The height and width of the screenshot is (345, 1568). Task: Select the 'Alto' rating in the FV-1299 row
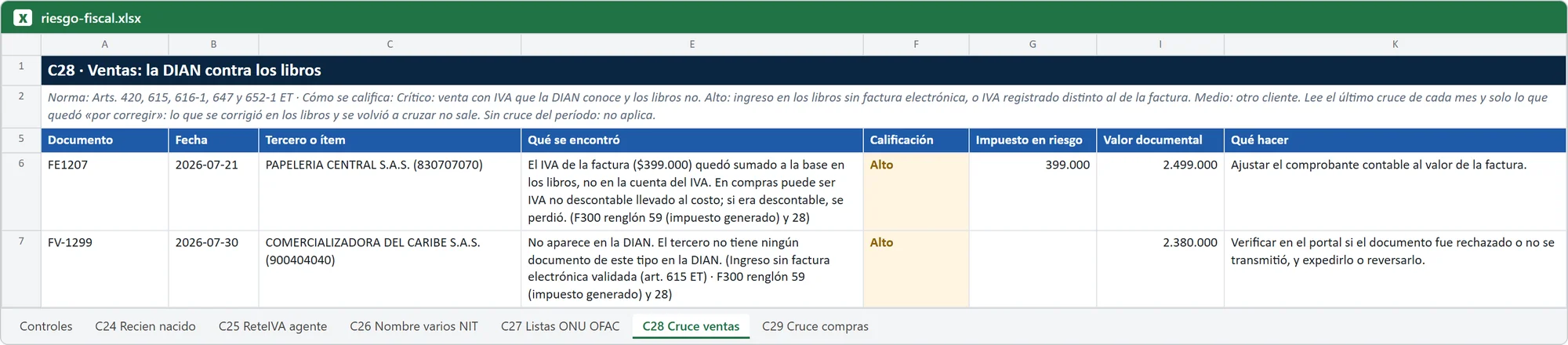point(916,268)
